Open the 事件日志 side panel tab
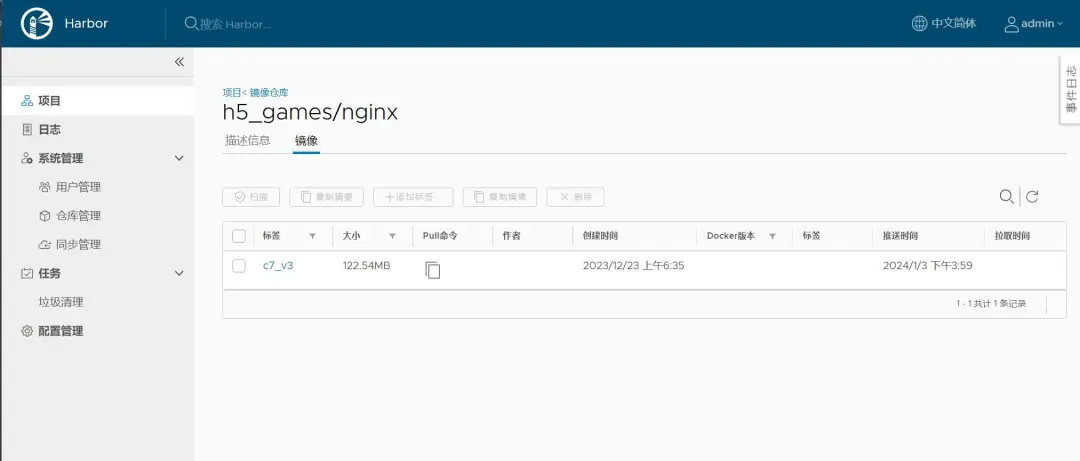Screen dimensions: 1080x461 (1070, 90)
